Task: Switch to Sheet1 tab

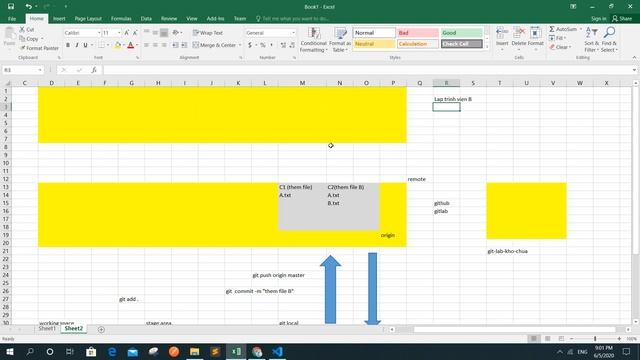Action: point(47,329)
